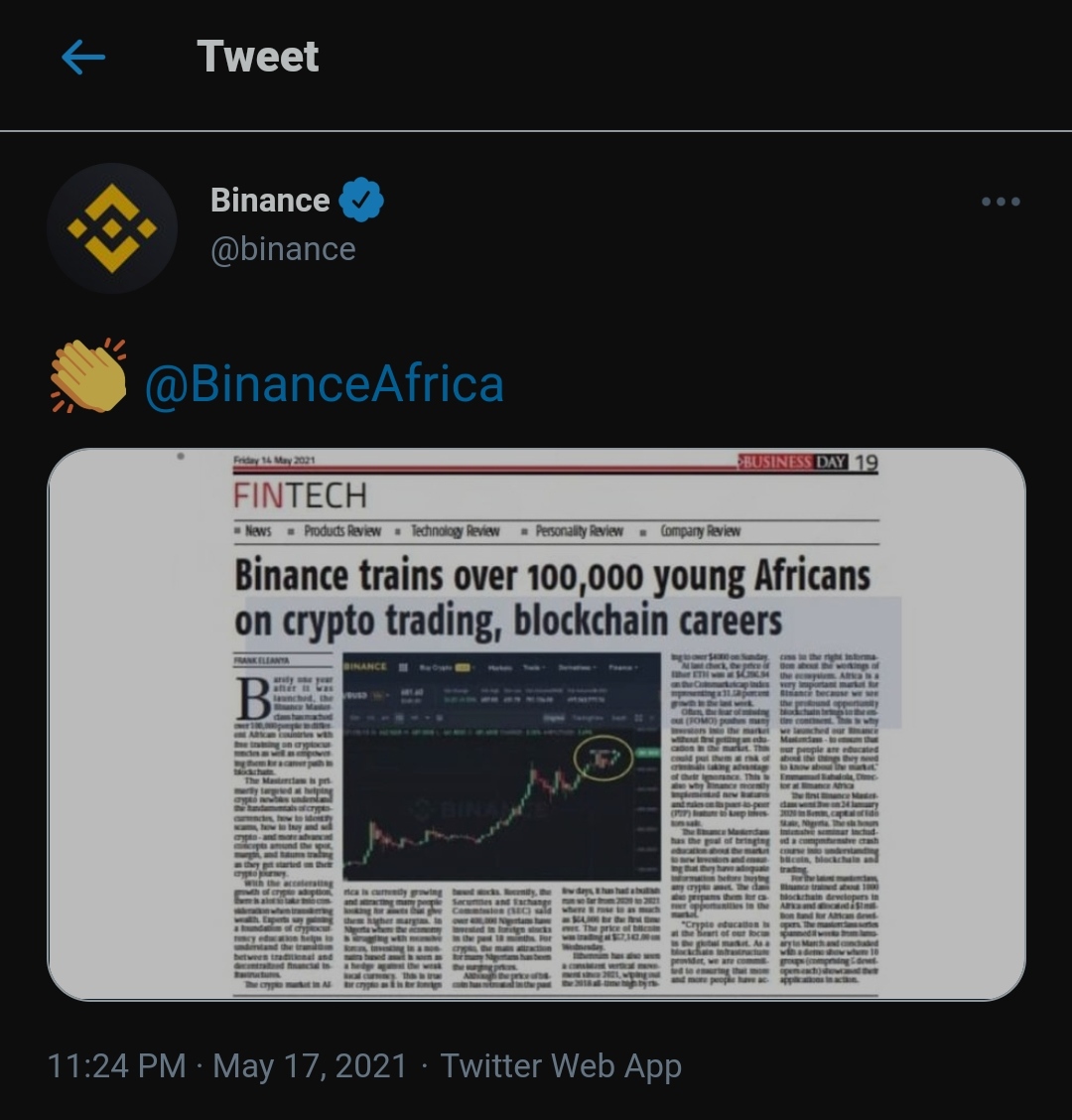Select the Technology Review tab
Viewport: 1072px width, 1120px height.
455,531
